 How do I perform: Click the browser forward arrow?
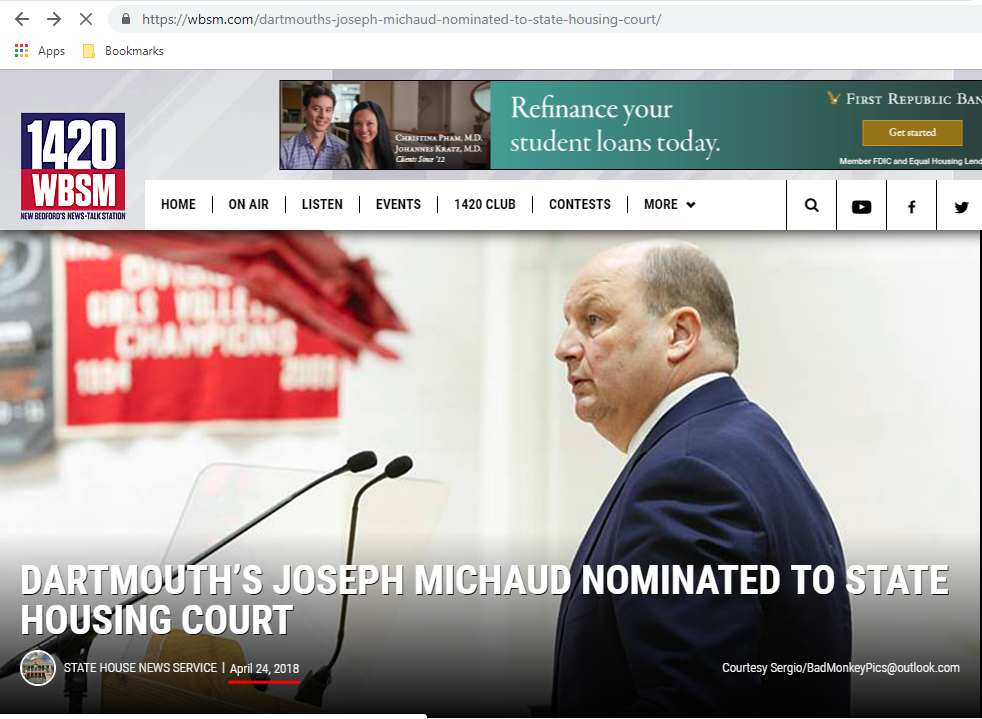(54, 19)
